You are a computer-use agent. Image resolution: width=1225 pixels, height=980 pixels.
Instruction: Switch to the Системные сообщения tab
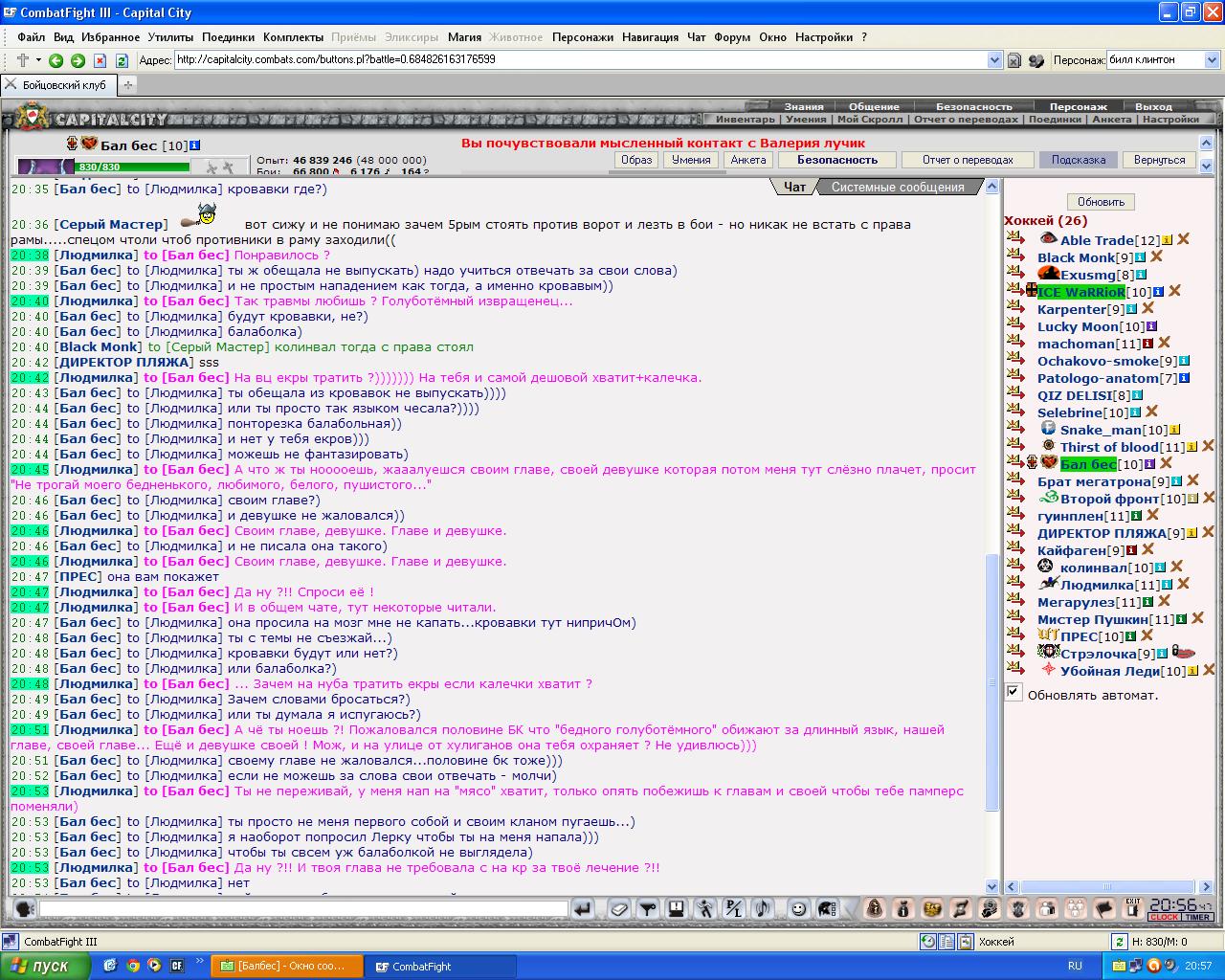coord(898,188)
